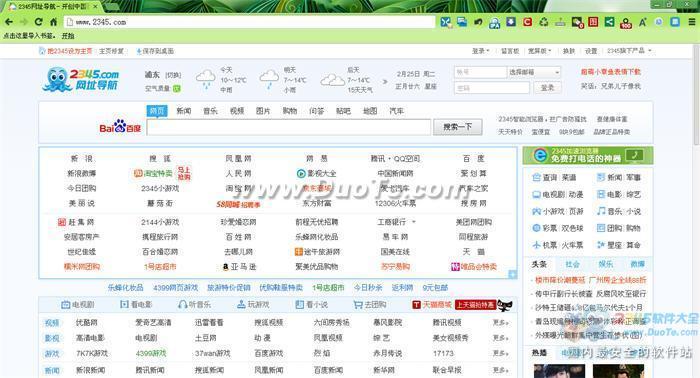Open 彩票 双色球 sidebar link

[558, 228]
